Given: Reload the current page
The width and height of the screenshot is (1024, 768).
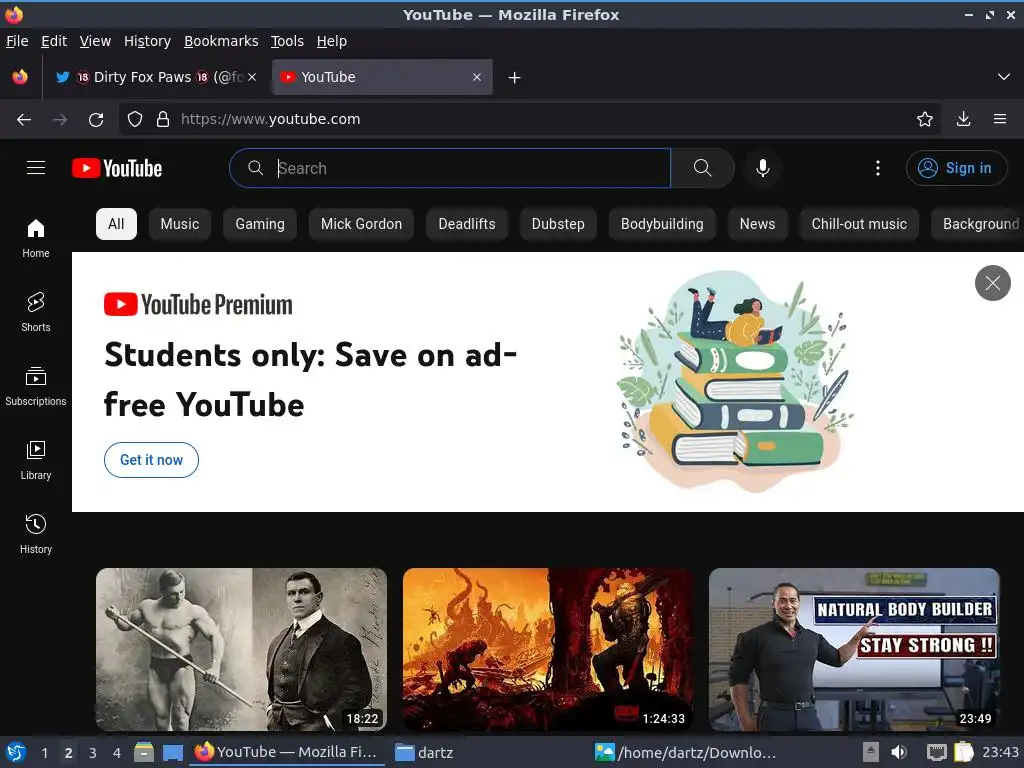Looking at the screenshot, I should tap(96, 119).
